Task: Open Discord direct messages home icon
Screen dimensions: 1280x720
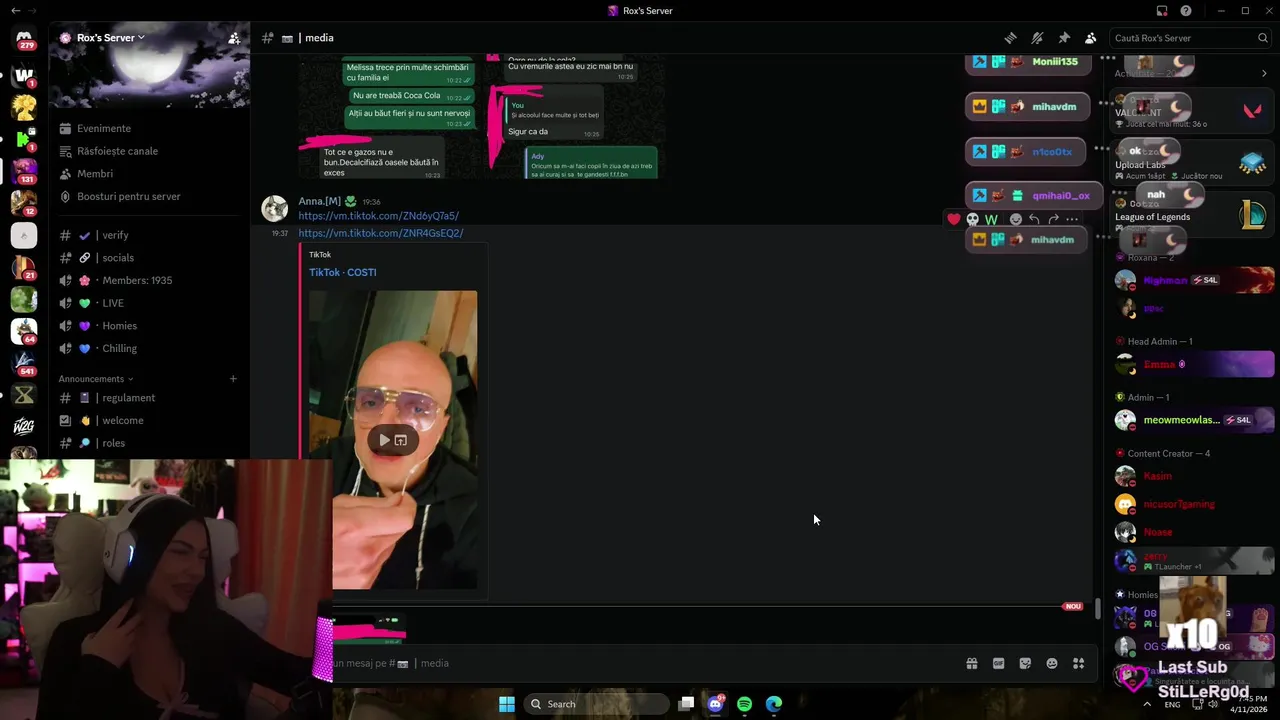Action: click(x=24, y=38)
